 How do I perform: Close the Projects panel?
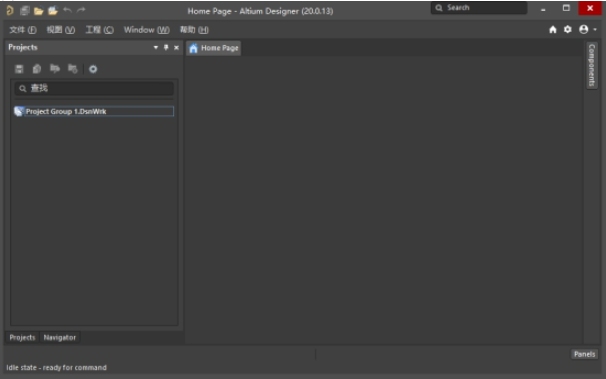click(x=176, y=48)
